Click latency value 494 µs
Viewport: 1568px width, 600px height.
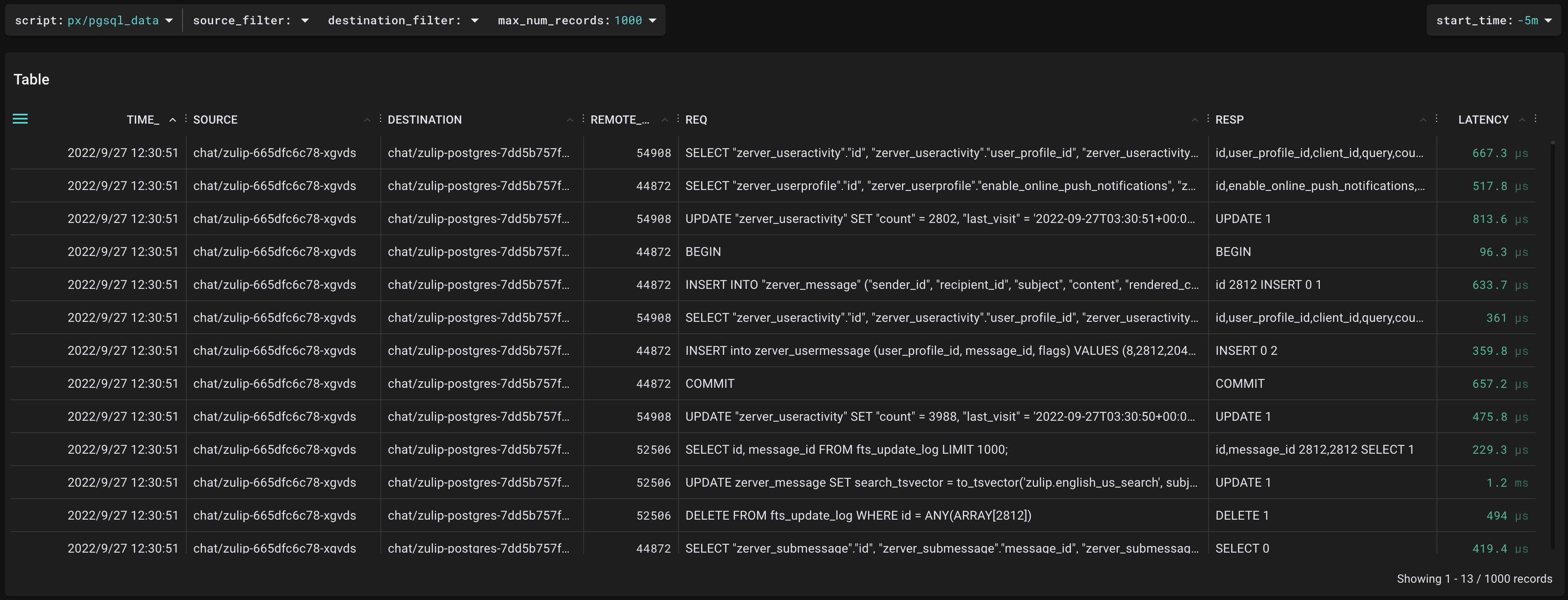coord(1507,516)
